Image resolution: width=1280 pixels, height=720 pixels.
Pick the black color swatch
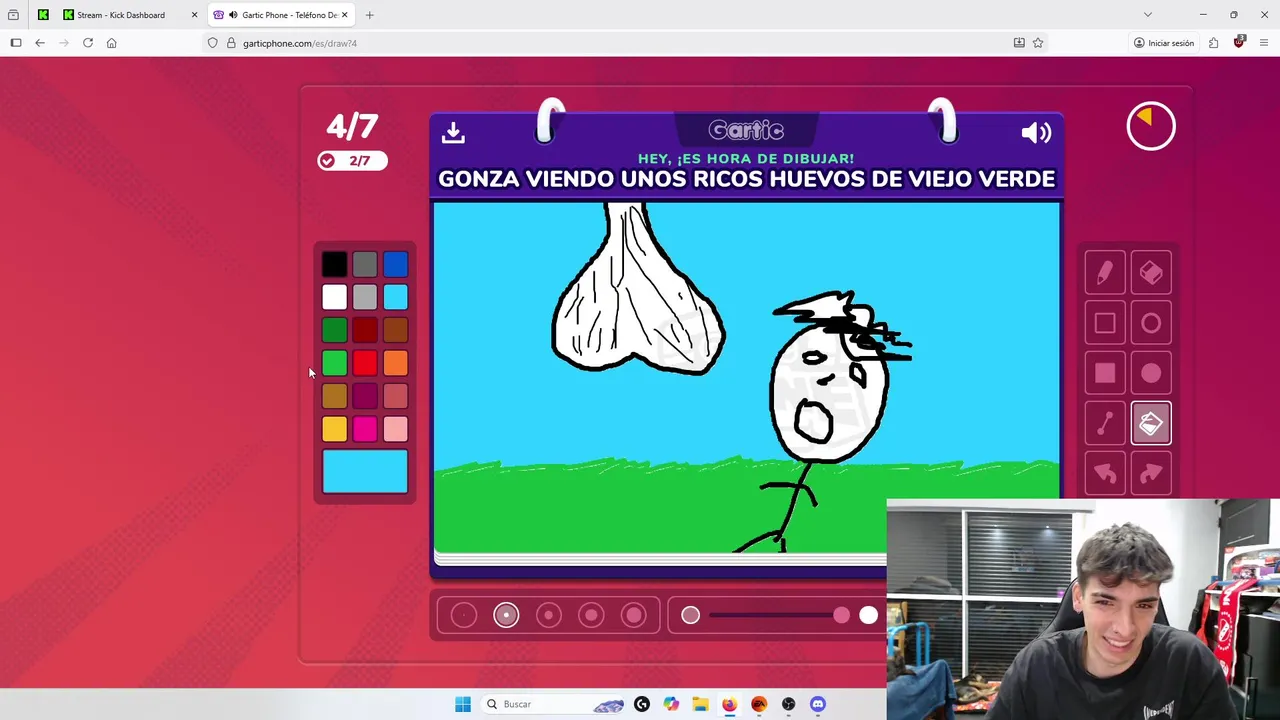point(335,264)
